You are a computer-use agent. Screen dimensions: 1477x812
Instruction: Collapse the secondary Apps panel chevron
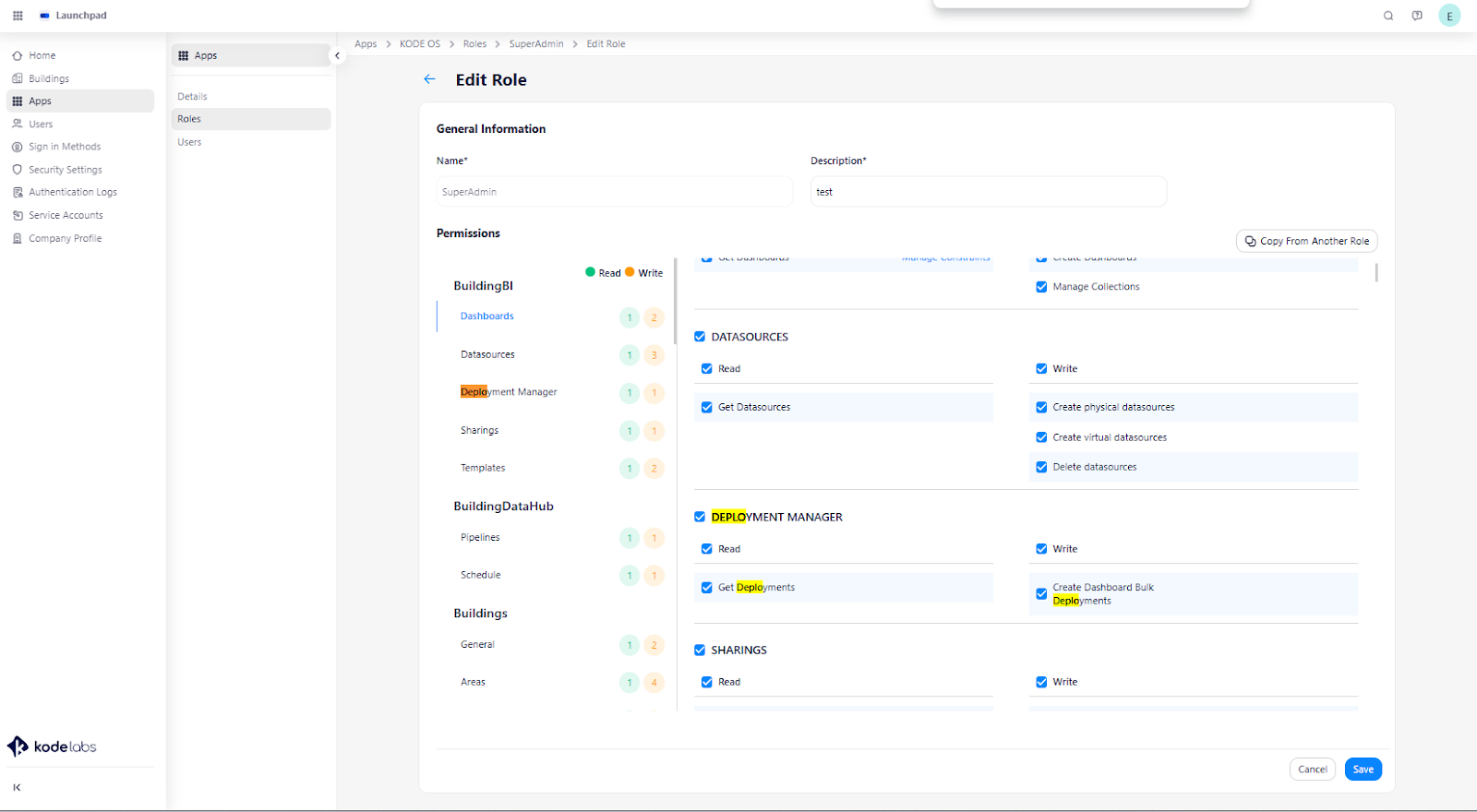337,55
